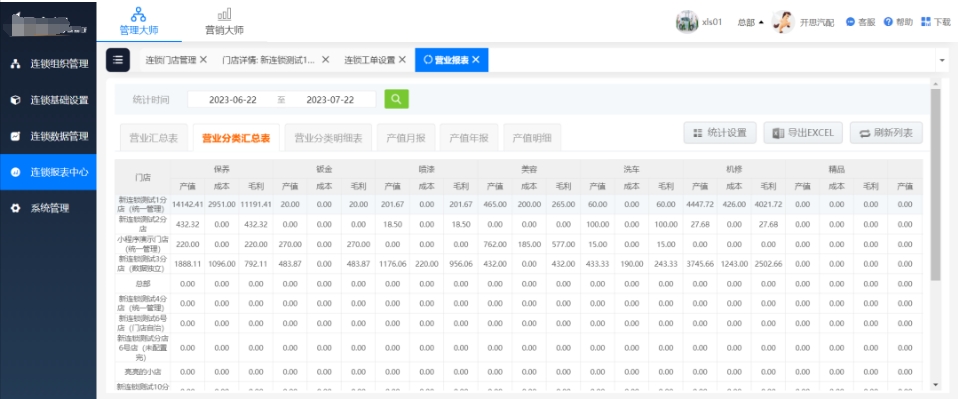Click the end date field 2023-07-22
Screen dimensions: 958x399
coord(330,100)
